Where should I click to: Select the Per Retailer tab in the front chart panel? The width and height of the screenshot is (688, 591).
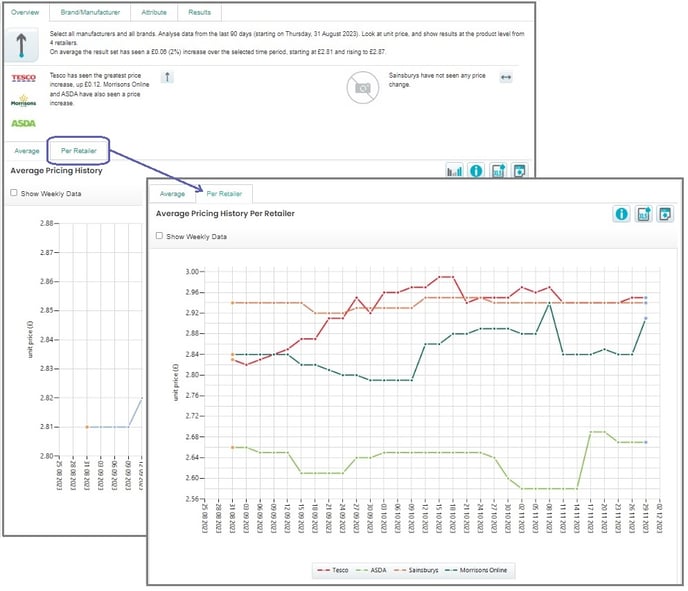(224, 194)
